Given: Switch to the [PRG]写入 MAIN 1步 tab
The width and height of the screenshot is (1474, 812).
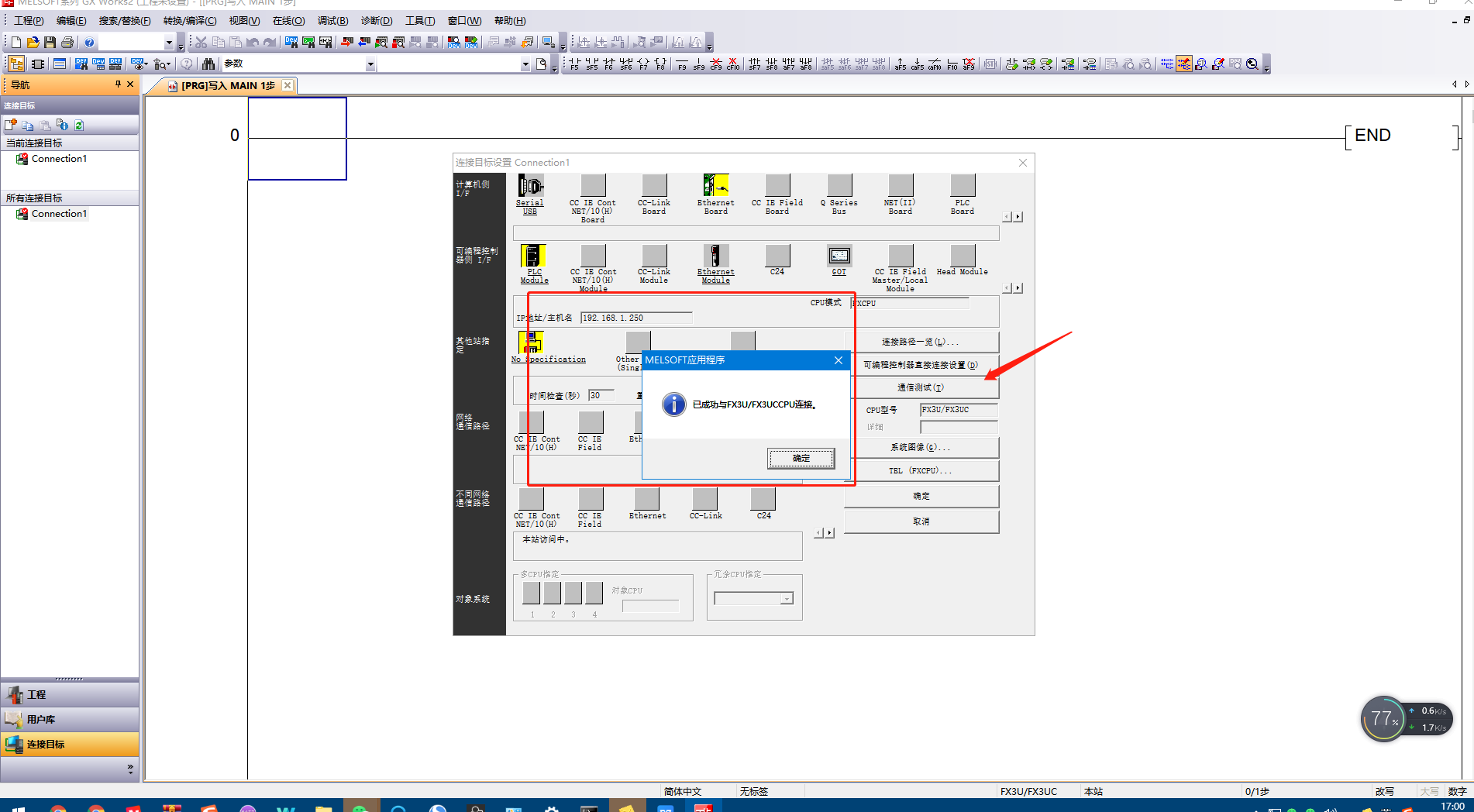Looking at the screenshot, I should coord(228,86).
